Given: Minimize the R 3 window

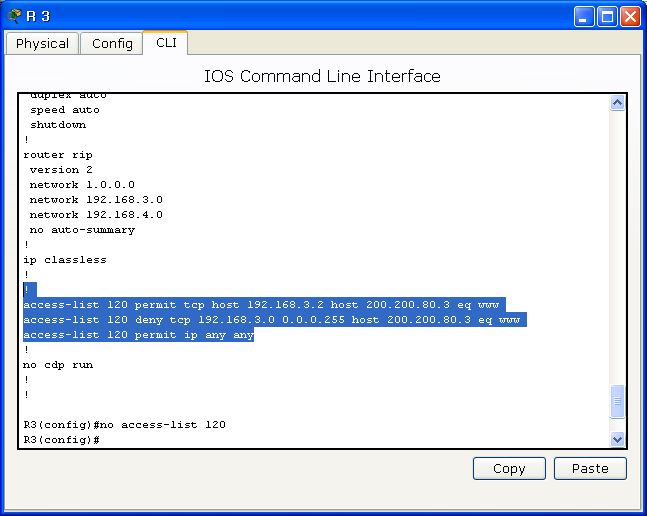Looking at the screenshot, I should click(x=584, y=17).
